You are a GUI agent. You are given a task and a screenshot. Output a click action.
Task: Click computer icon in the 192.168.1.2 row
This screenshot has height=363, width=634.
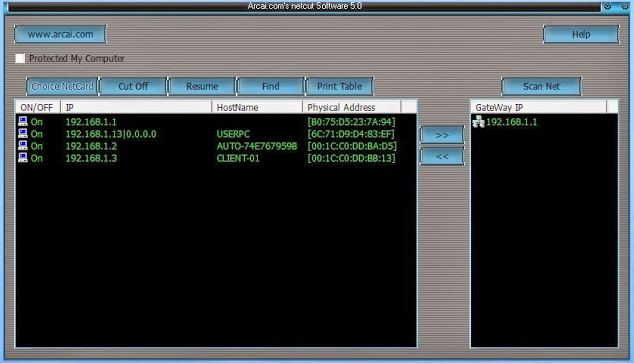[x=23, y=146]
